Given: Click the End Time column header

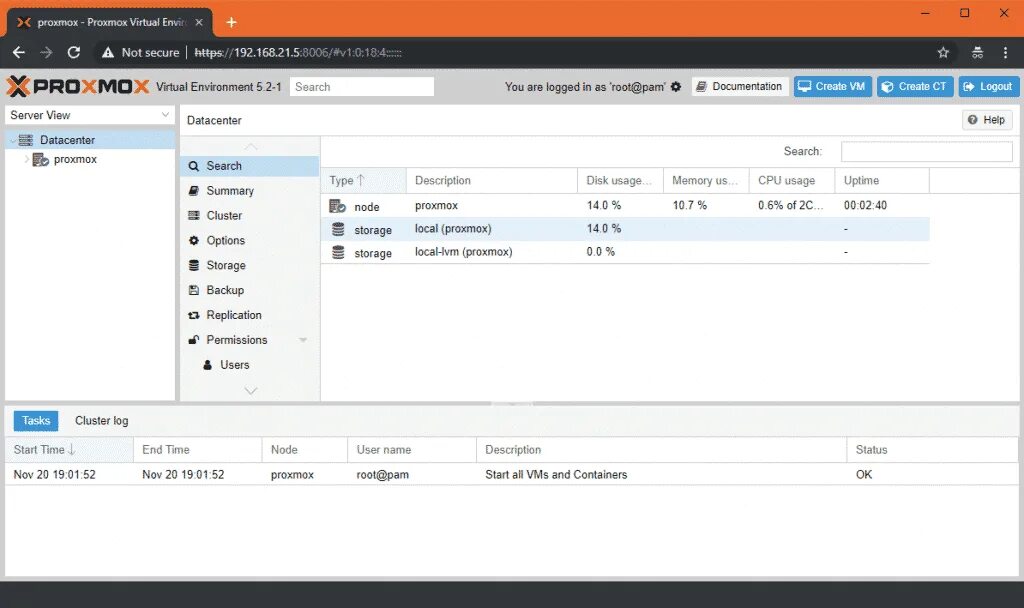Looking at the screenshot, I should click(197, 449).
